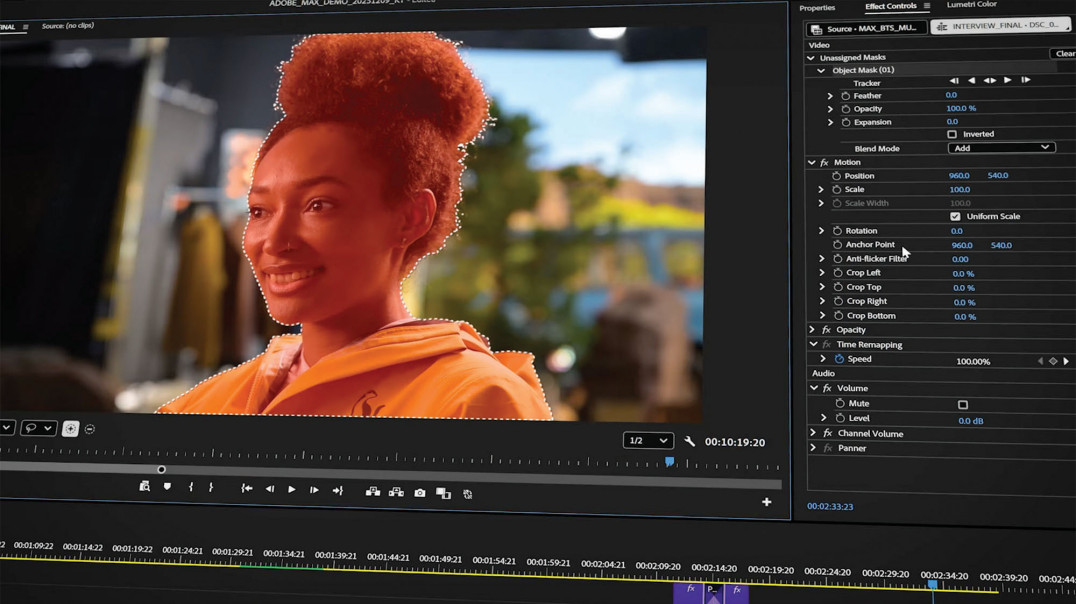The height and width of the screenshot is (604, 1076).
Task: Toggle the audio Mute checkbox
Action: pyautogui.click(x=963, y=405)
